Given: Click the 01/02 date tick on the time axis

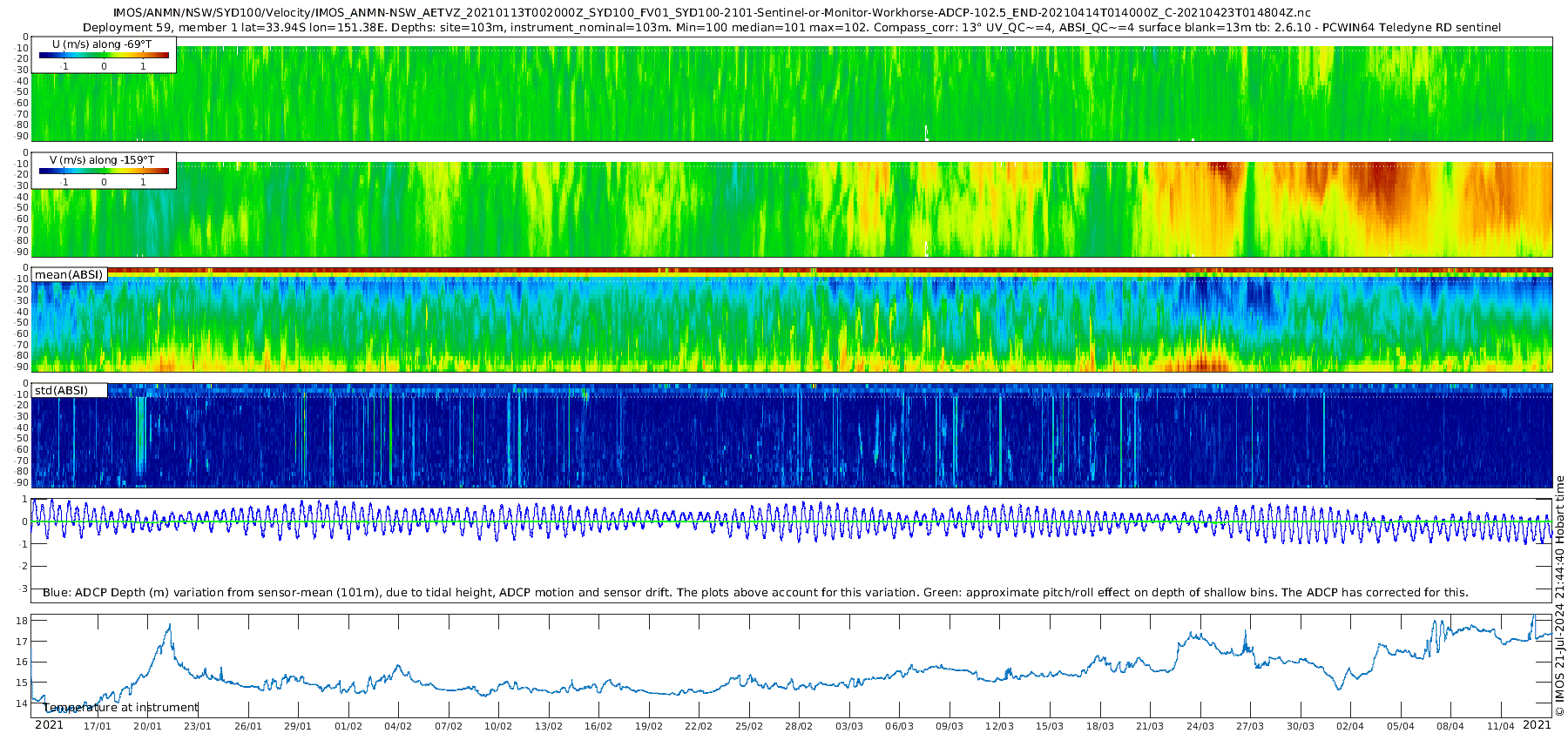Looking at the screenshot, I should click(348, 726).
